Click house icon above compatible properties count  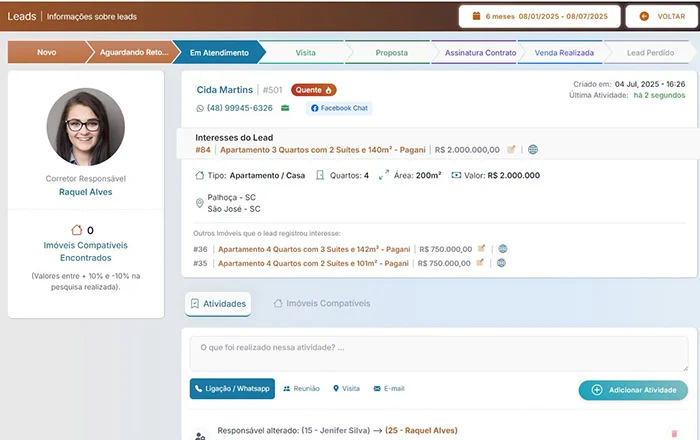[x=77, y=230]
